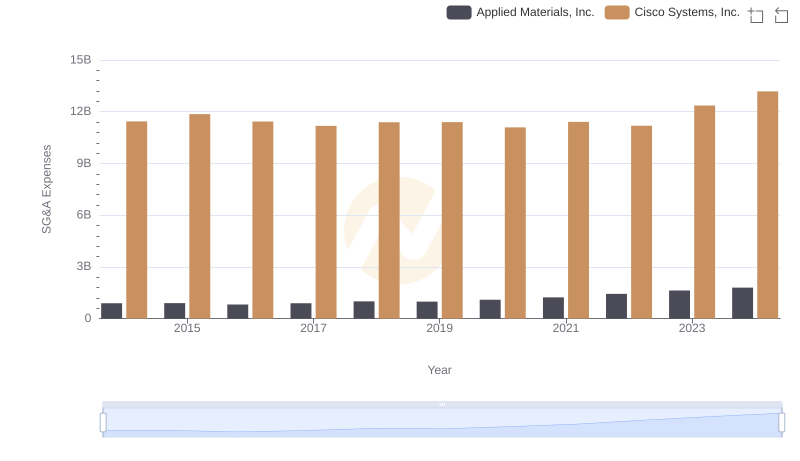
Task: Click the 2021 x-axis label
Action: [565, 328]
